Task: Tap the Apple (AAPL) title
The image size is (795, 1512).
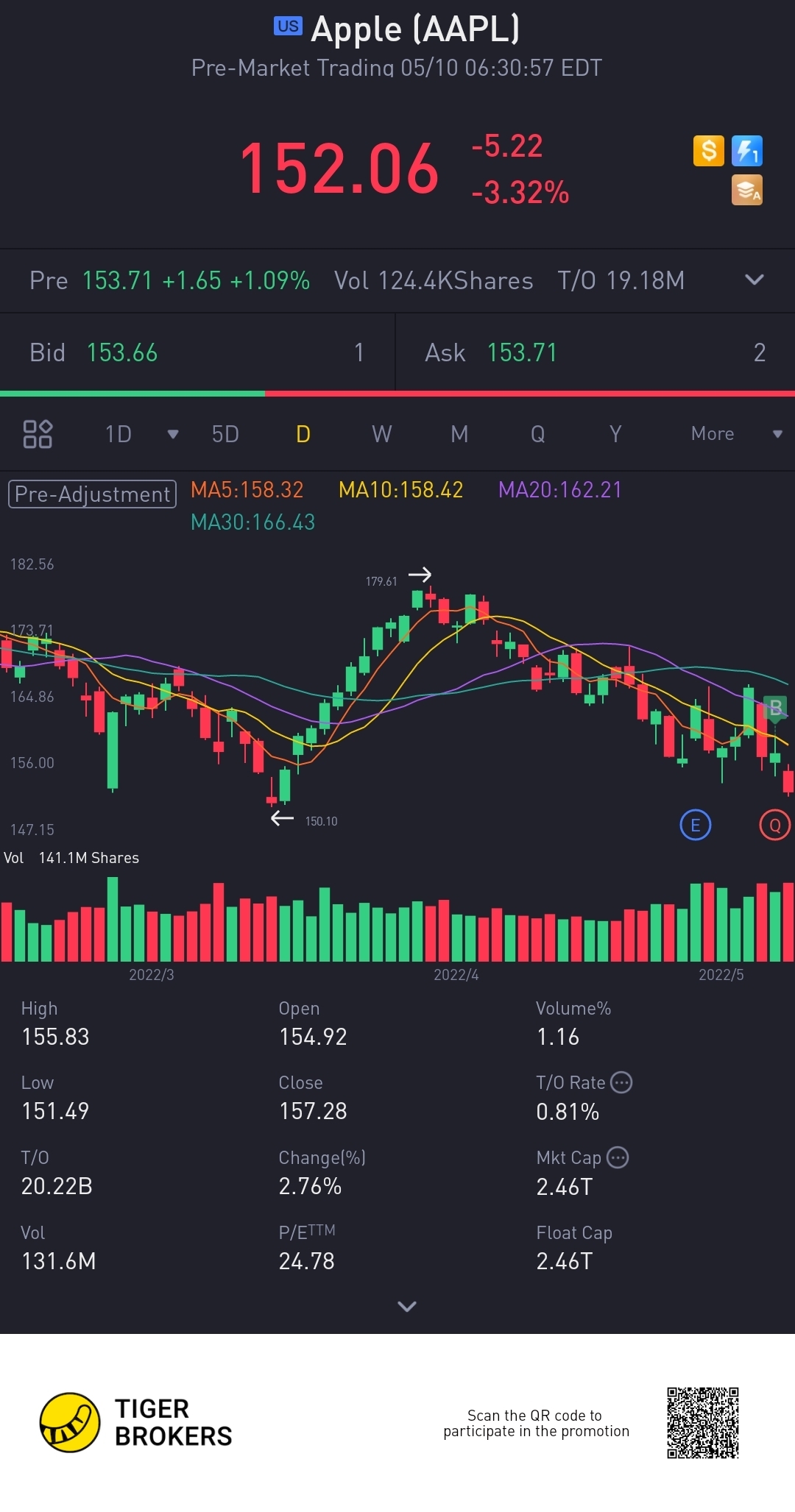Action: (x=415, y=29)
